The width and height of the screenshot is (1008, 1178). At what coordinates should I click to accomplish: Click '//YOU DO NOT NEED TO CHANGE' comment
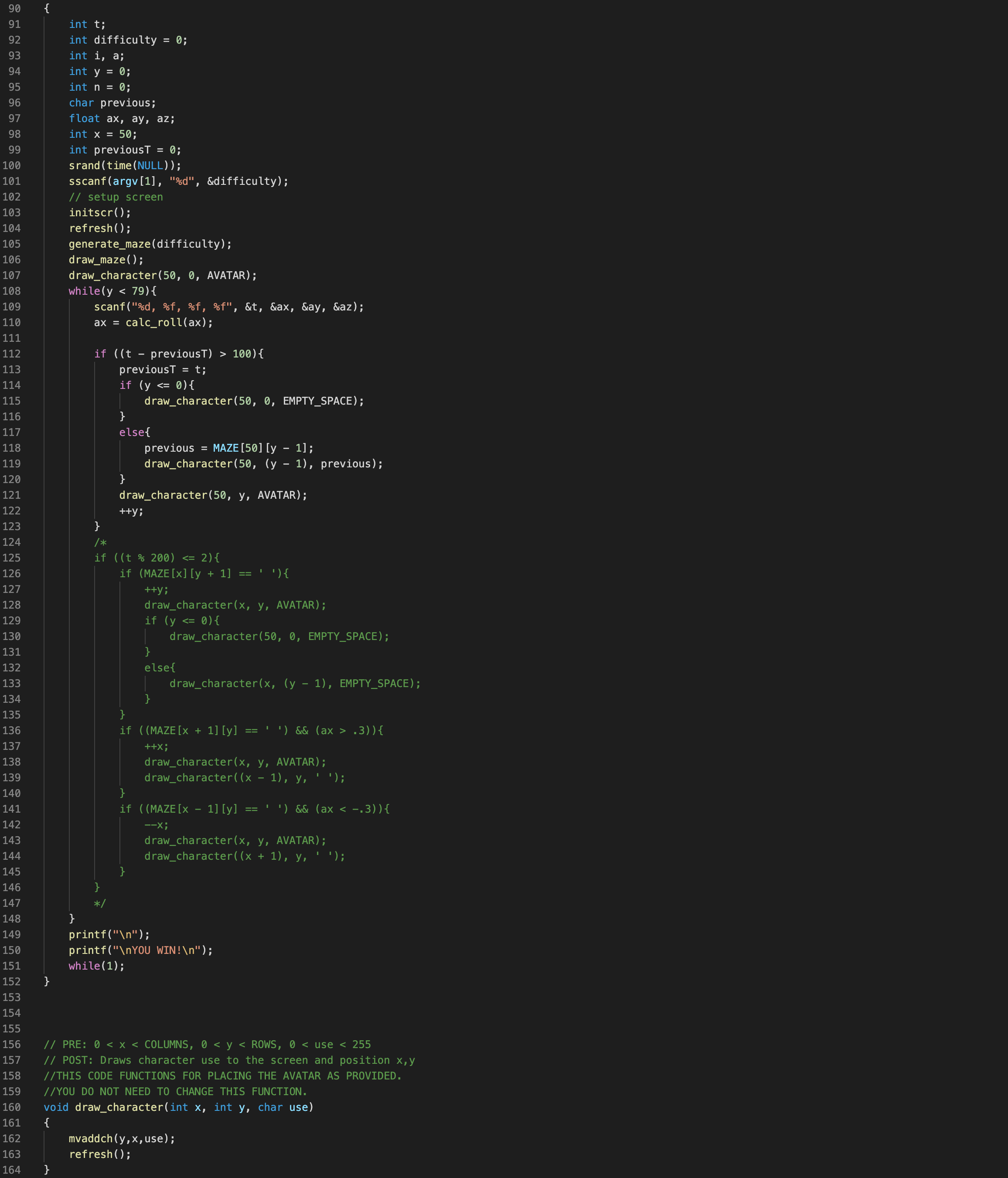176,1092
